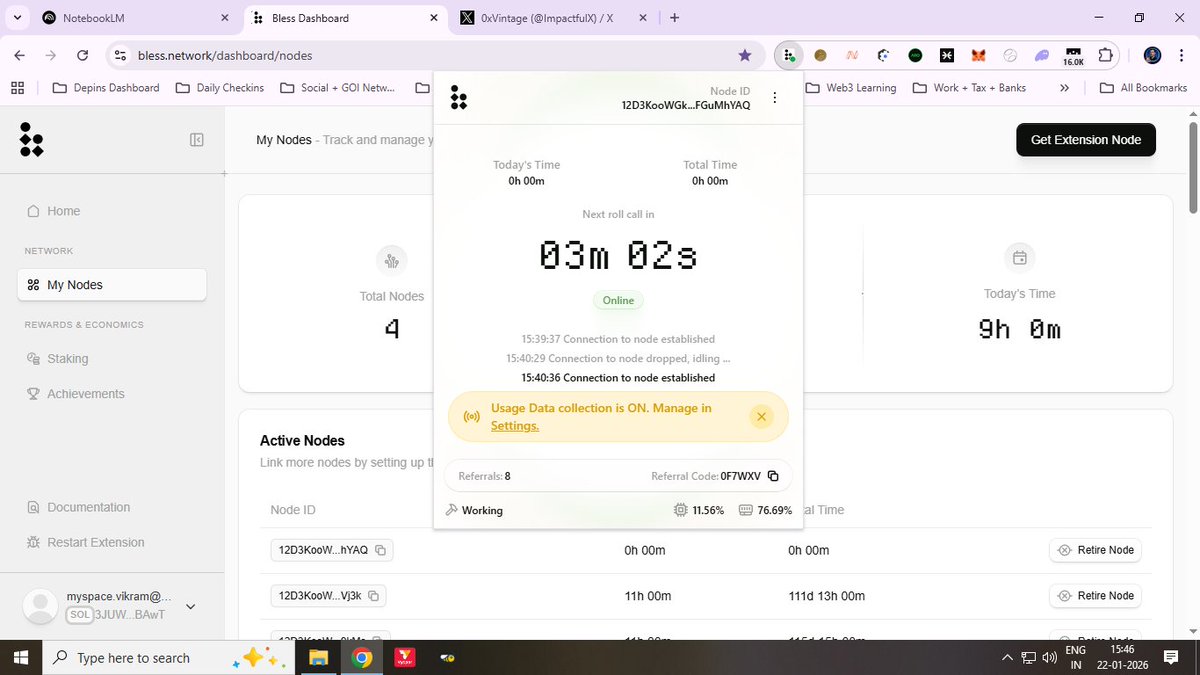
Task: Select My Nodes in the sidebar
Action: pyautogui.click(x=112, y=285)
